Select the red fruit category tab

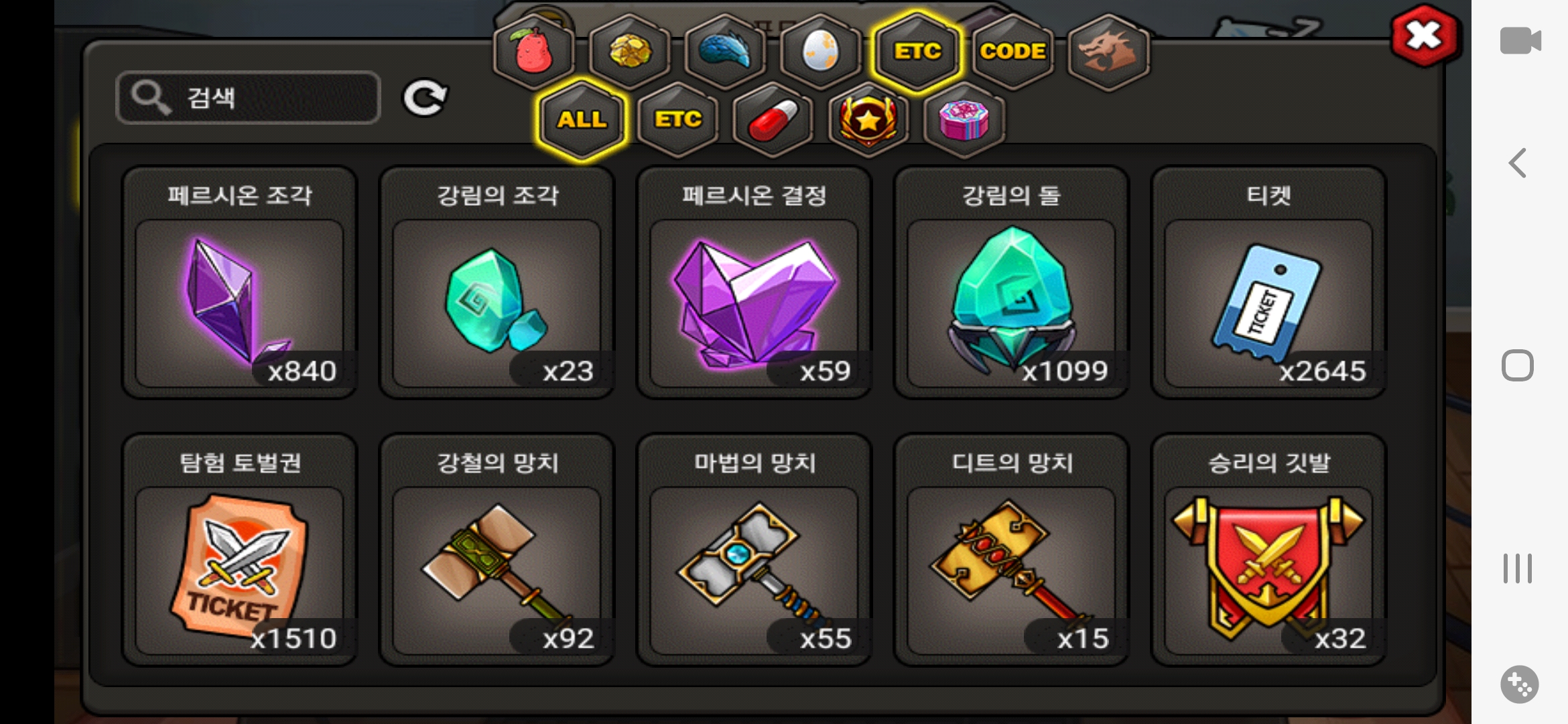pos(534,52)
